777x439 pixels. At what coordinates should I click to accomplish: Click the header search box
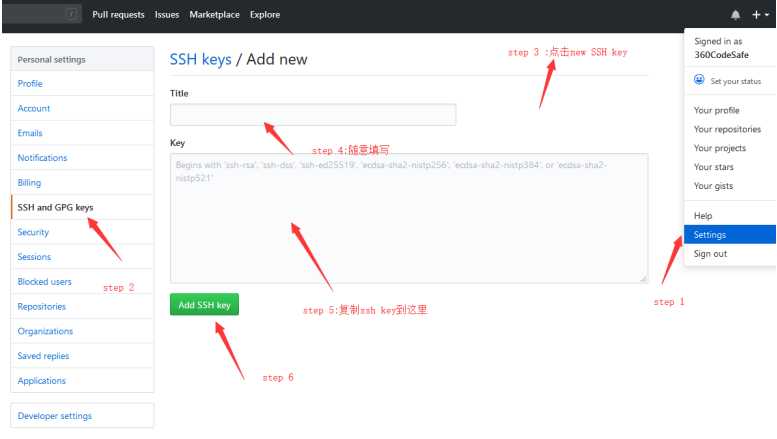click(42, 14)
